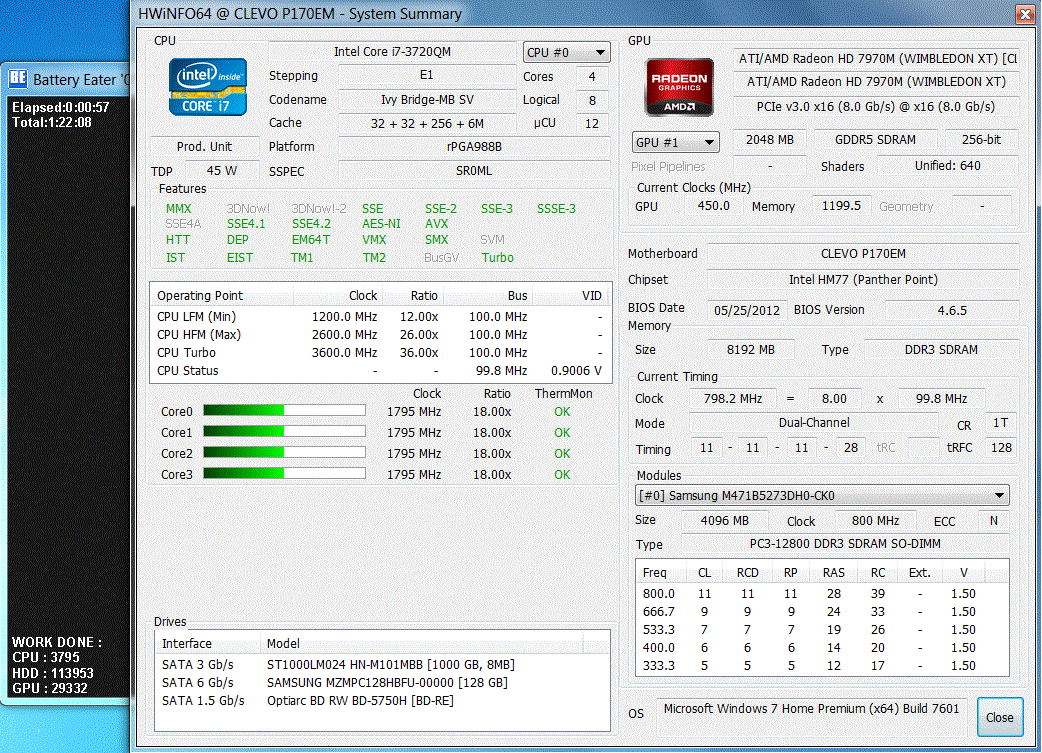Click the SSE4.2 feature label
The height and width of the screenshot is (753, 1042).
pos(311,224)
